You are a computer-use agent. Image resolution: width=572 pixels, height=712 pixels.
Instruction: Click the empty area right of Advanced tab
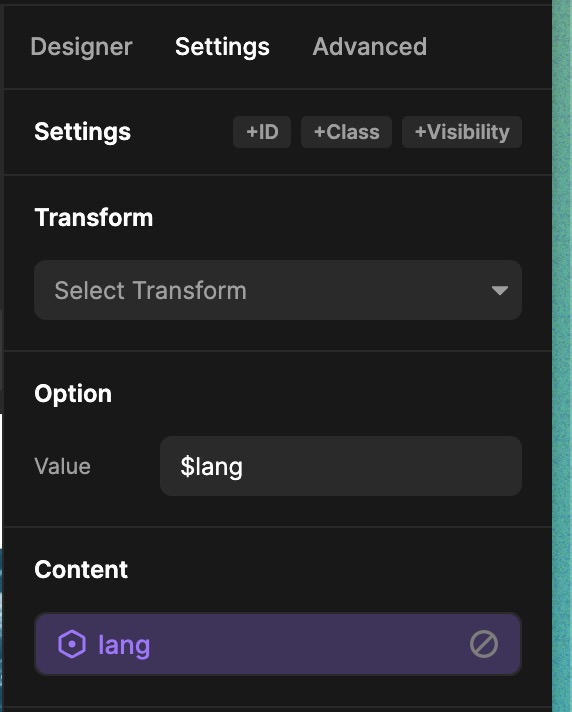point(488,47)
